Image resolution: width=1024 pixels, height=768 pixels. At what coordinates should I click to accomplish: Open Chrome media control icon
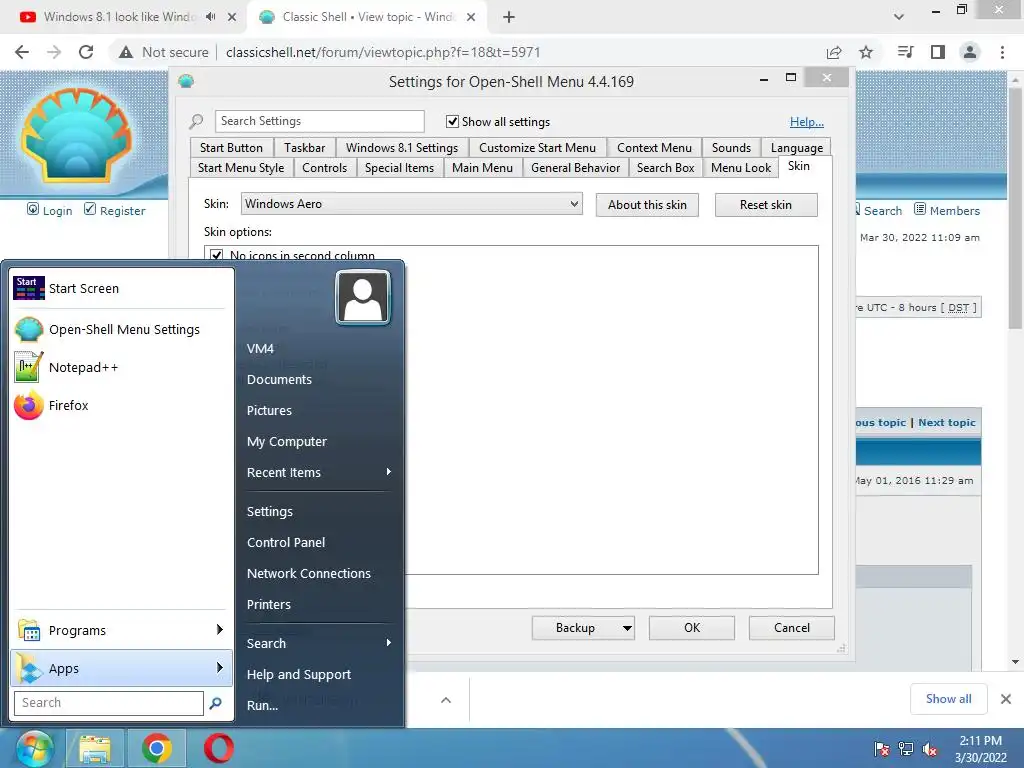point(905,52)
